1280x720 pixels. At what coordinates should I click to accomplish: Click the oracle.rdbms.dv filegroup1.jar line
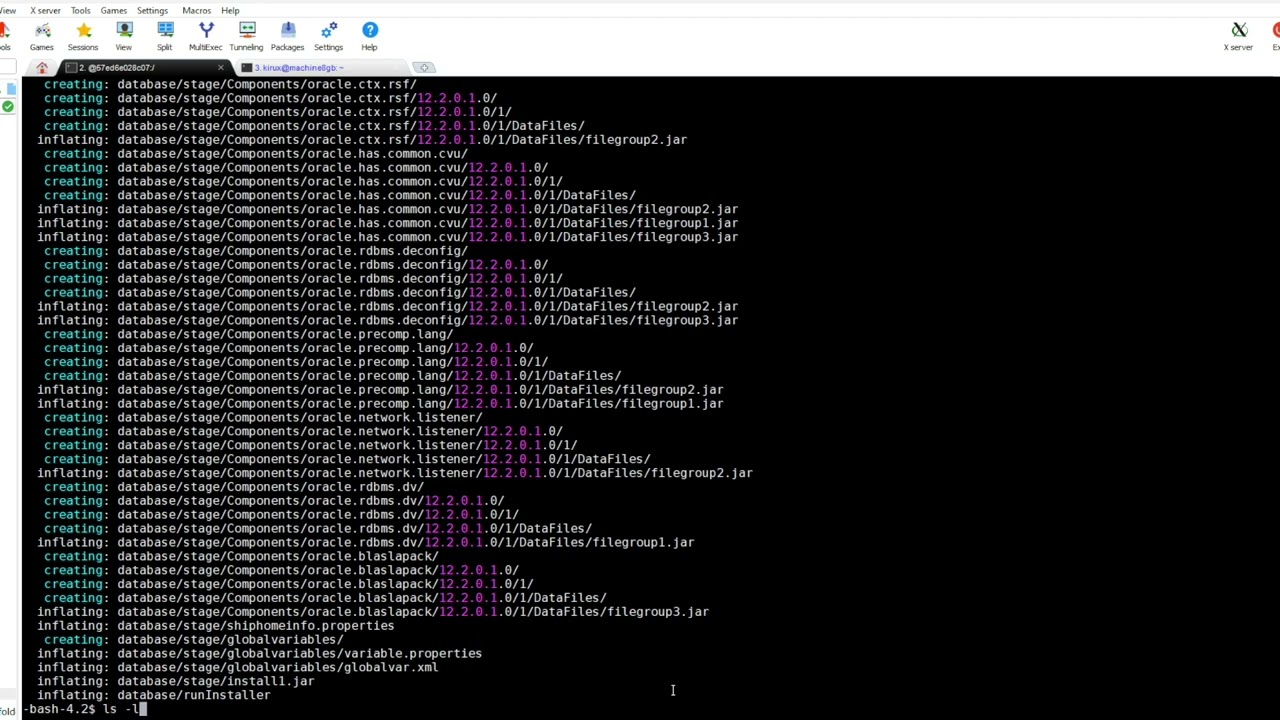[x=366, y=542]
